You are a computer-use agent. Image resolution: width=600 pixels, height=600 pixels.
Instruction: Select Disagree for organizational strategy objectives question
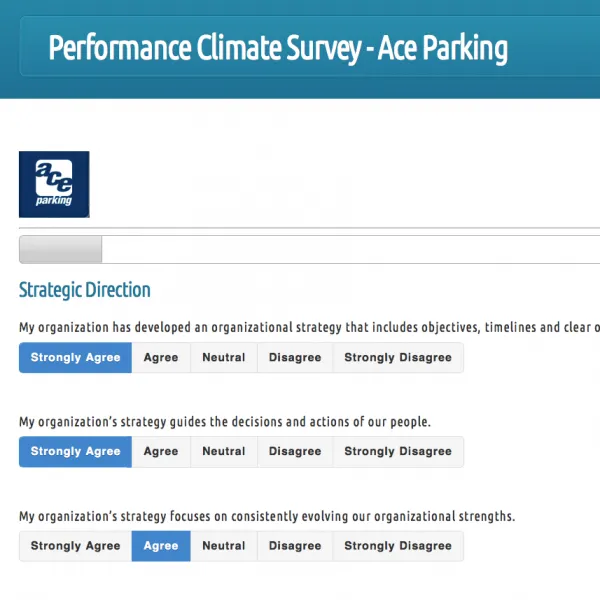(x=295, y=357)
